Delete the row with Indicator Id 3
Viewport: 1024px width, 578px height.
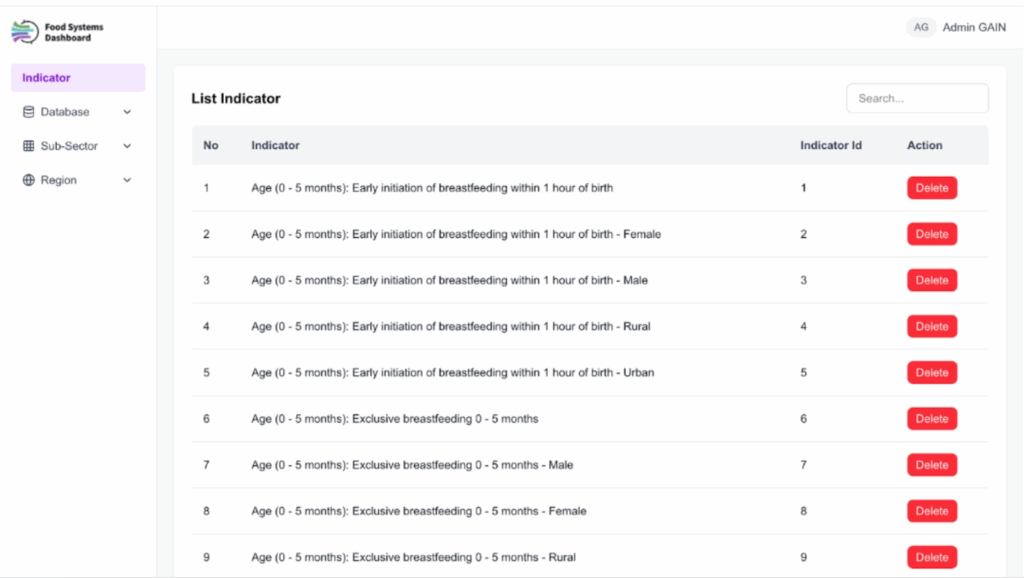[931, 280]
